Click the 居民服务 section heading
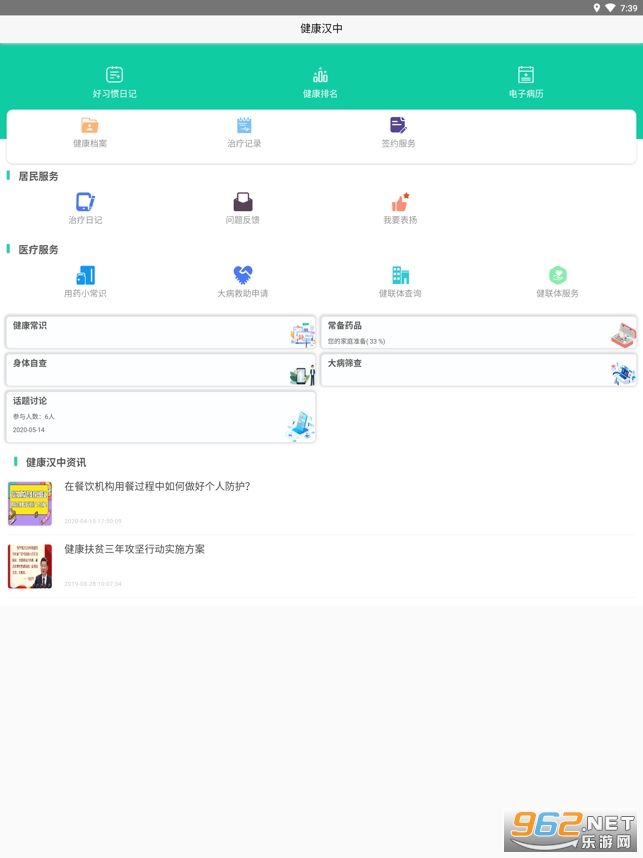 tap(38, 176)
